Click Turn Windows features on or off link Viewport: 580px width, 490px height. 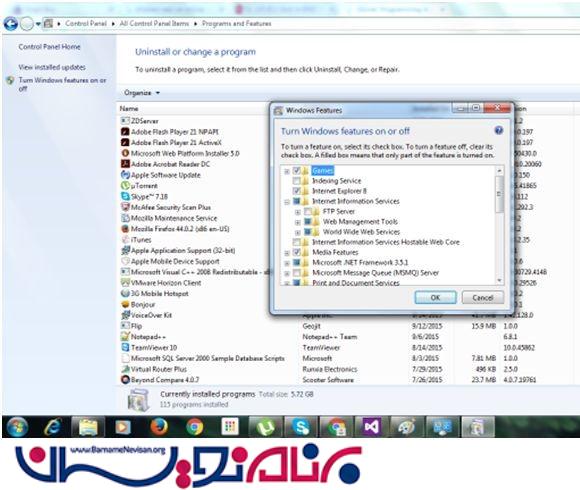point(62,84)
